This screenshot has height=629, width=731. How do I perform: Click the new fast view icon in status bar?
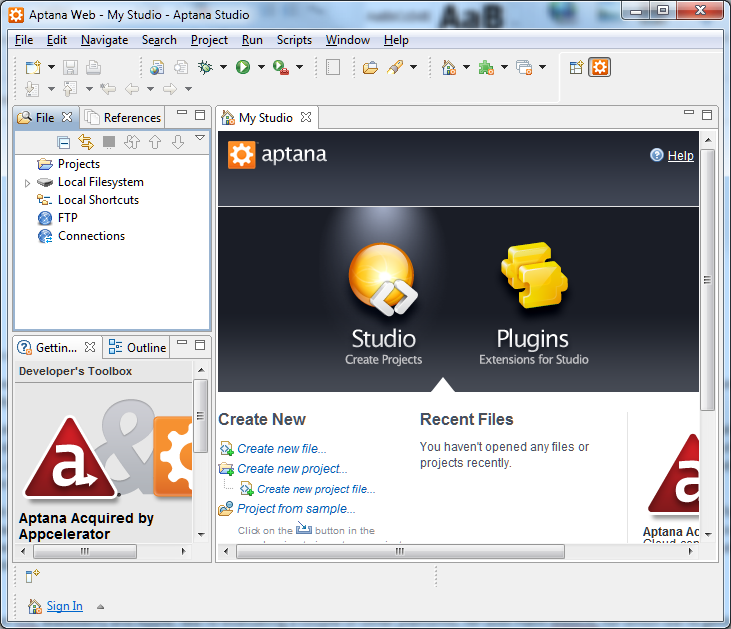pyautogui.click(x=32, y=576)
